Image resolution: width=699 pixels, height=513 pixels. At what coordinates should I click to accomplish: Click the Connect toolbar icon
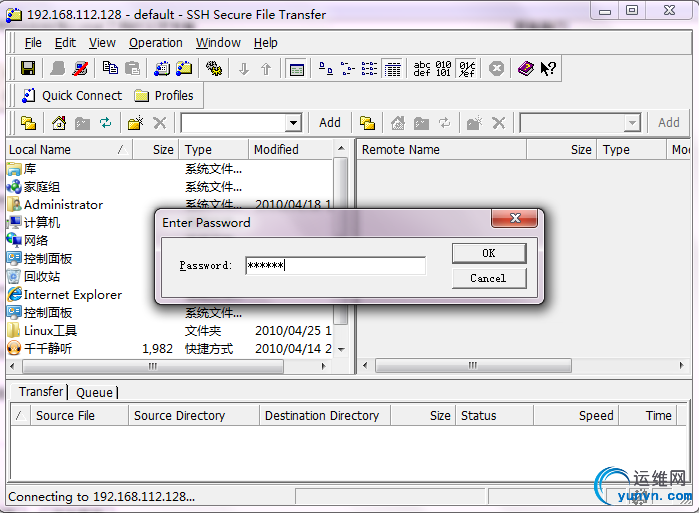point(58,69)
